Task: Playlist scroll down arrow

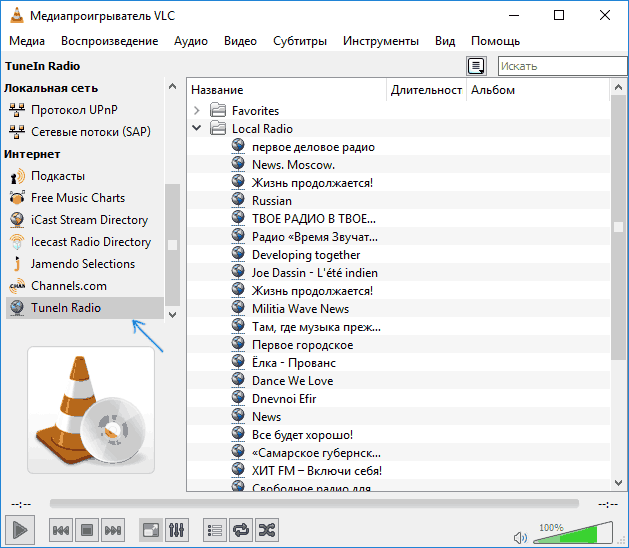Action: 618,483
